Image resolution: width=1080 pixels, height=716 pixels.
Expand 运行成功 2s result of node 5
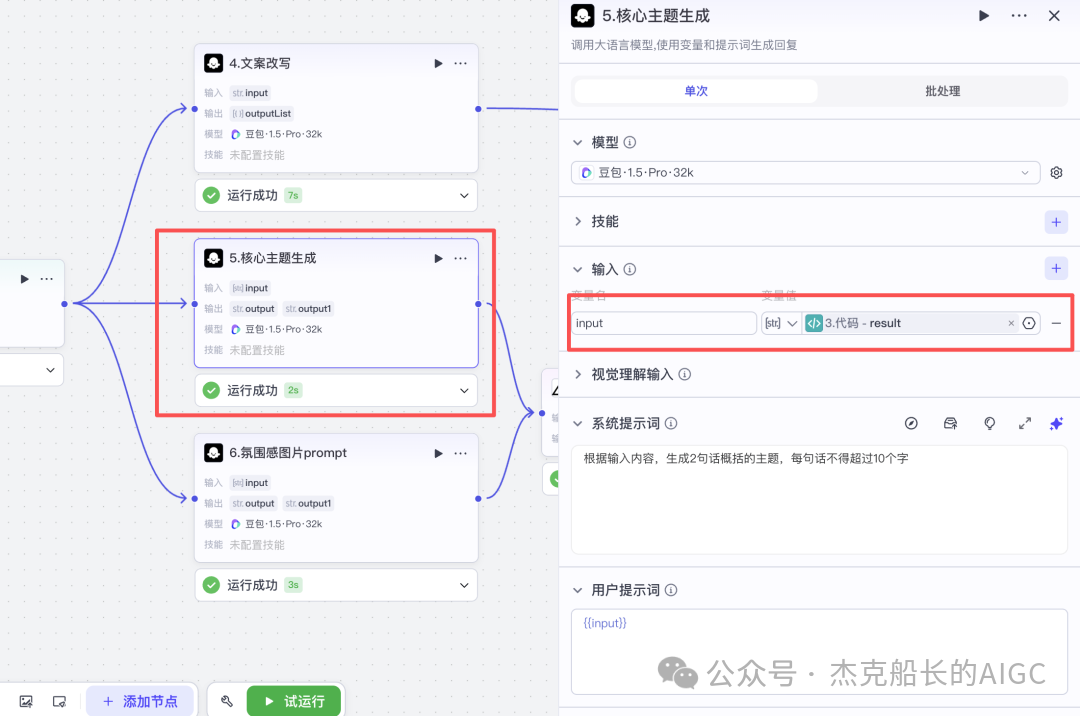[464, 390]
